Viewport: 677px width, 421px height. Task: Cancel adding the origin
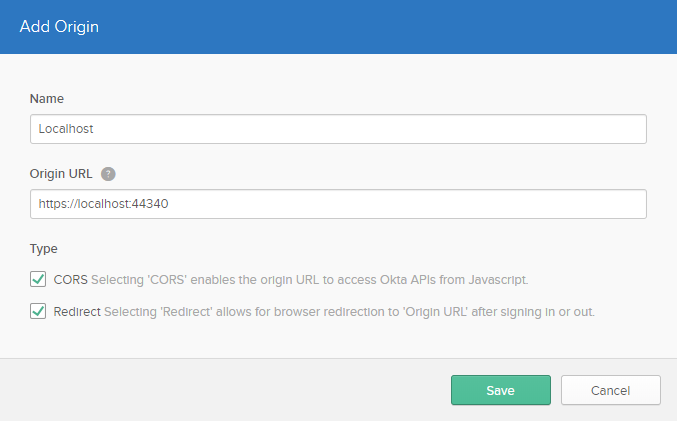(x=610, y=390)
